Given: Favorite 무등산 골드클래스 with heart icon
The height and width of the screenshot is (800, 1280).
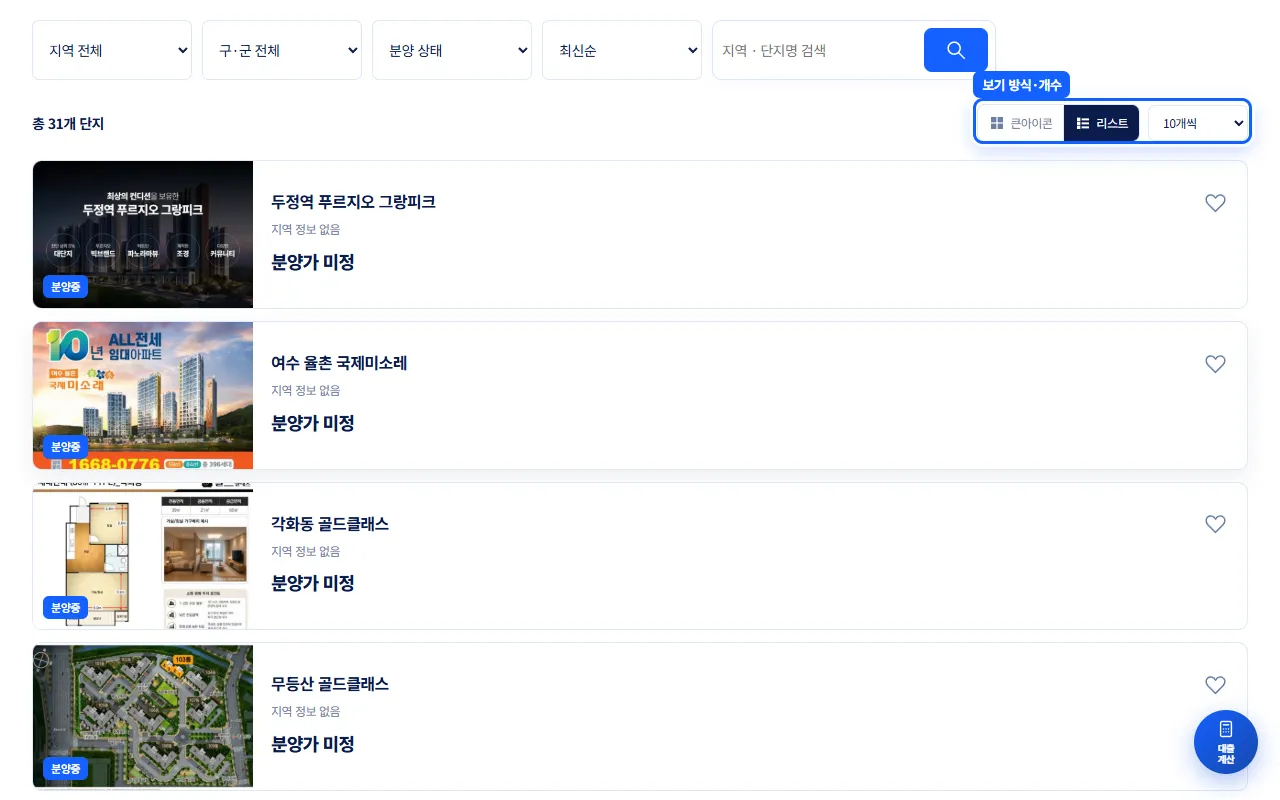Looking at the screenshot, I should coord(1215,685).
